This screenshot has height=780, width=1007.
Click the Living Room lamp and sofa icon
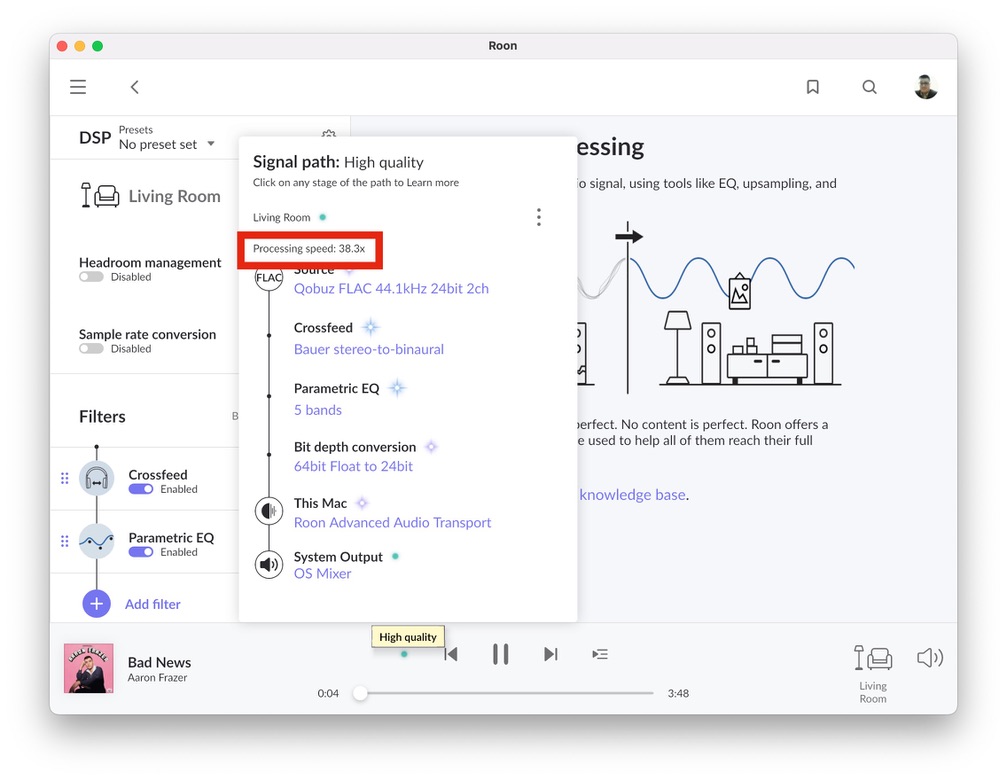(x=100, y=195)
